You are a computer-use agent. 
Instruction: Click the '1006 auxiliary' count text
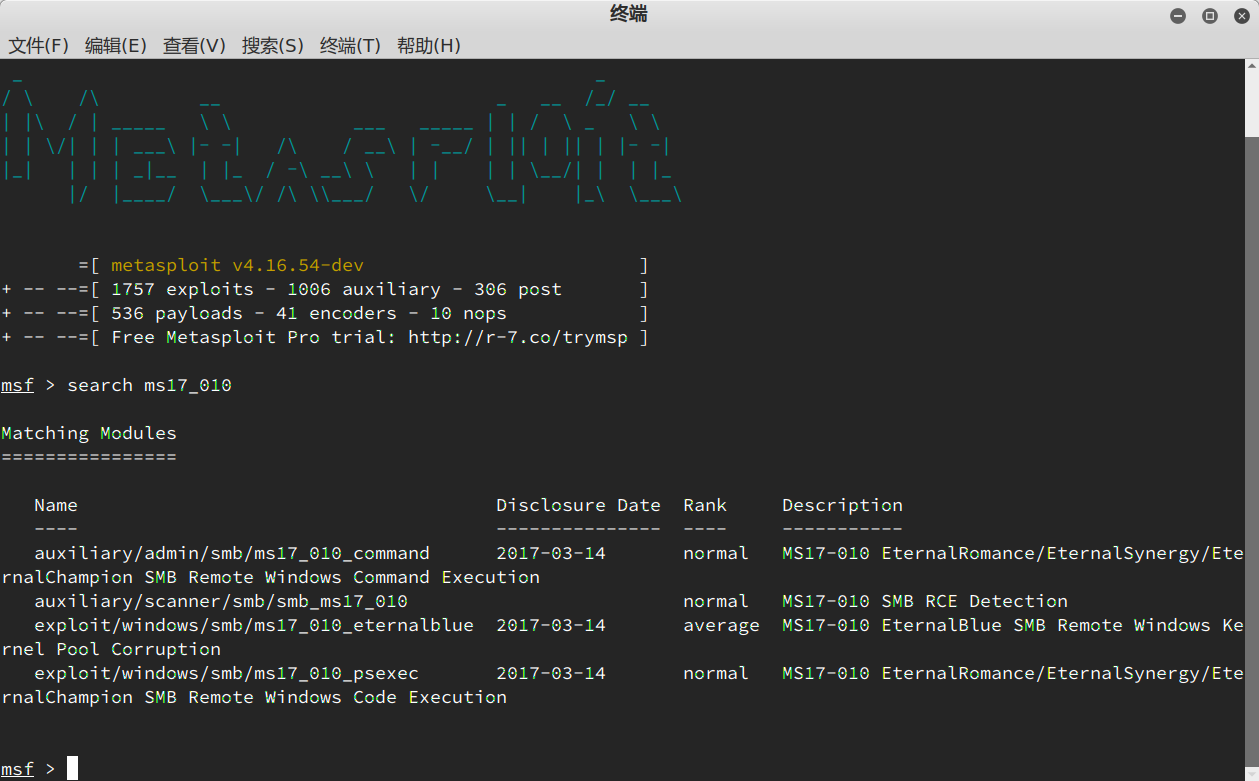pos(363,289)
